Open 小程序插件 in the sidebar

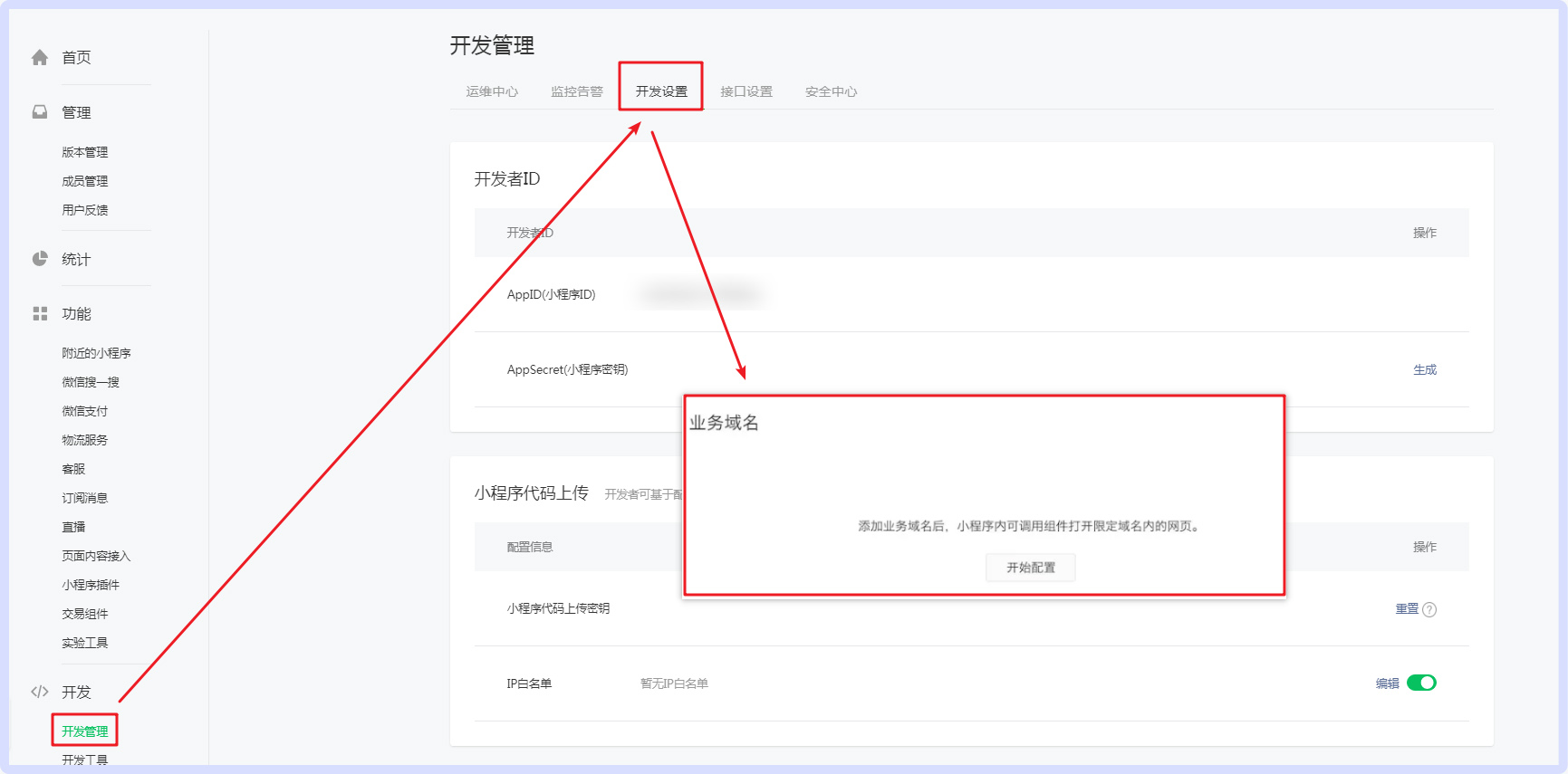coord(91,585)
